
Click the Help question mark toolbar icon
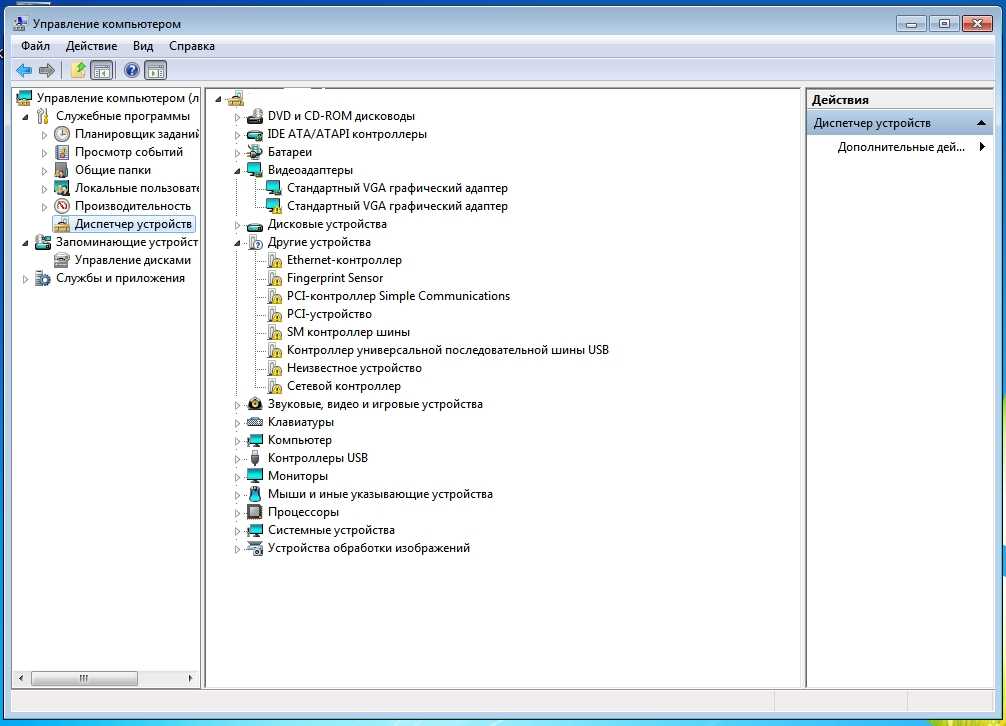pos(131,70)
